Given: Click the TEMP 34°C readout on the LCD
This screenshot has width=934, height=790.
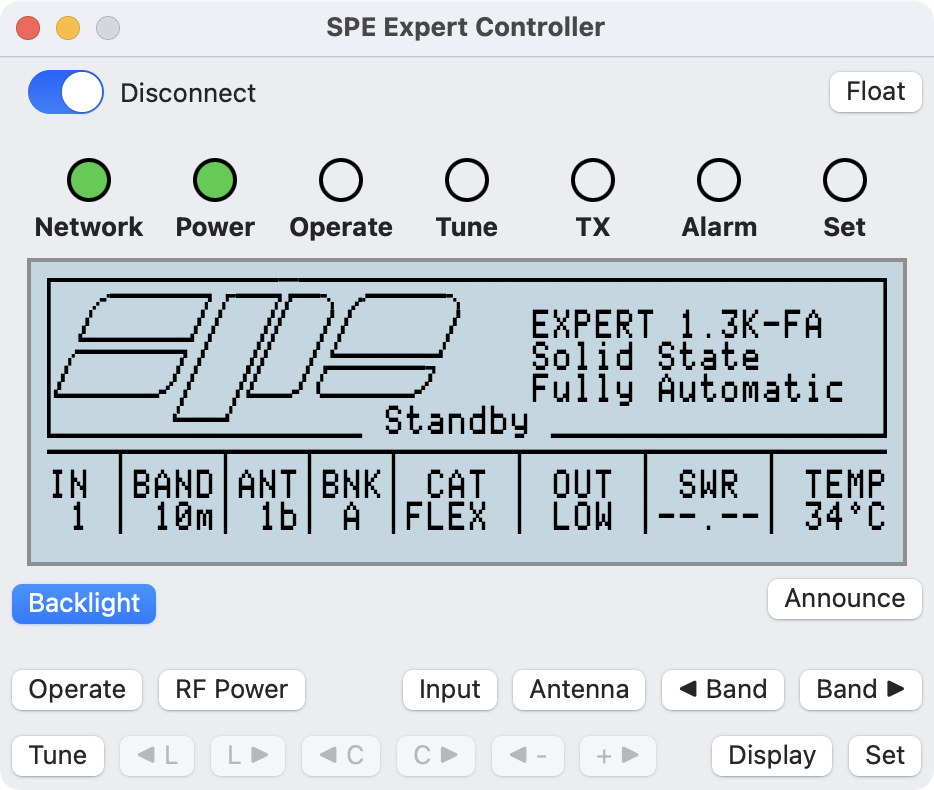Looking at the screenshot, I should click(845, 499).
